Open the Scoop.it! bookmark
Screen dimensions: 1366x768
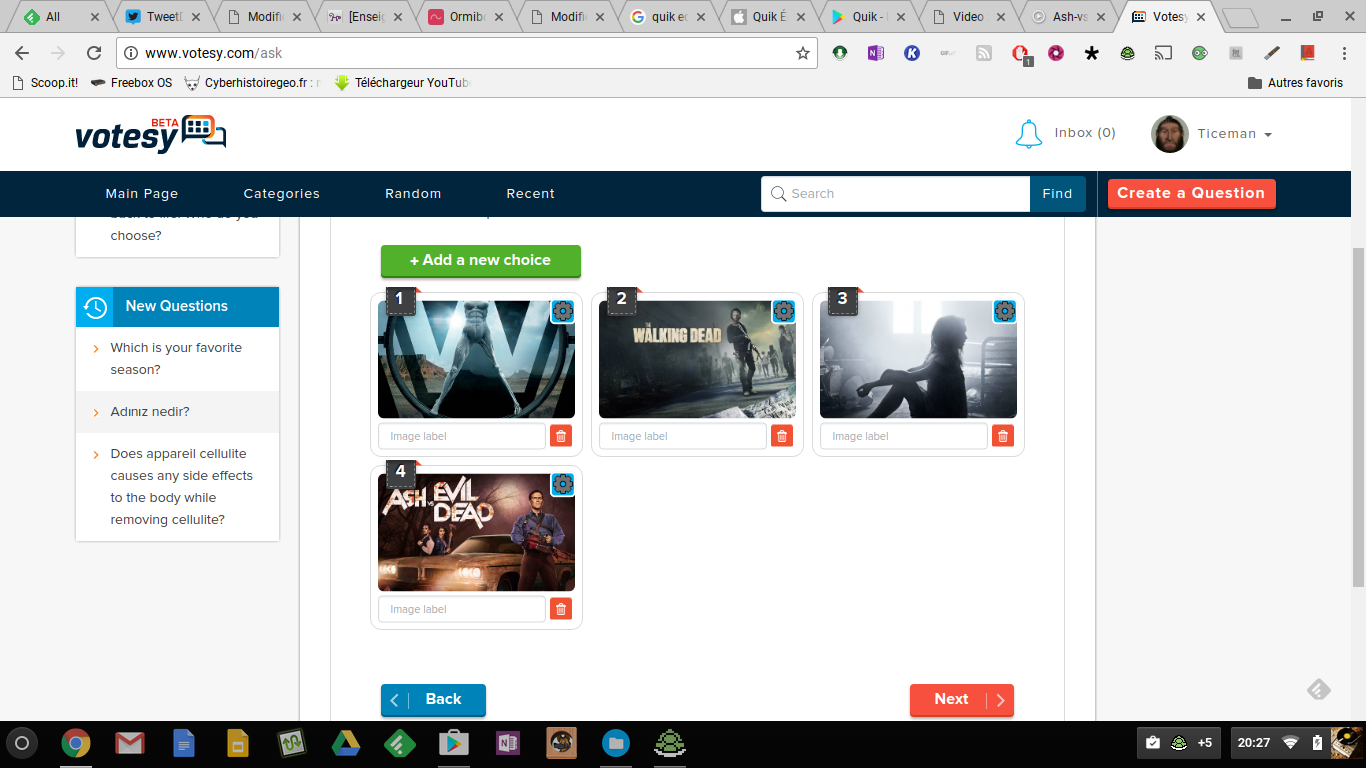point(45,83)
